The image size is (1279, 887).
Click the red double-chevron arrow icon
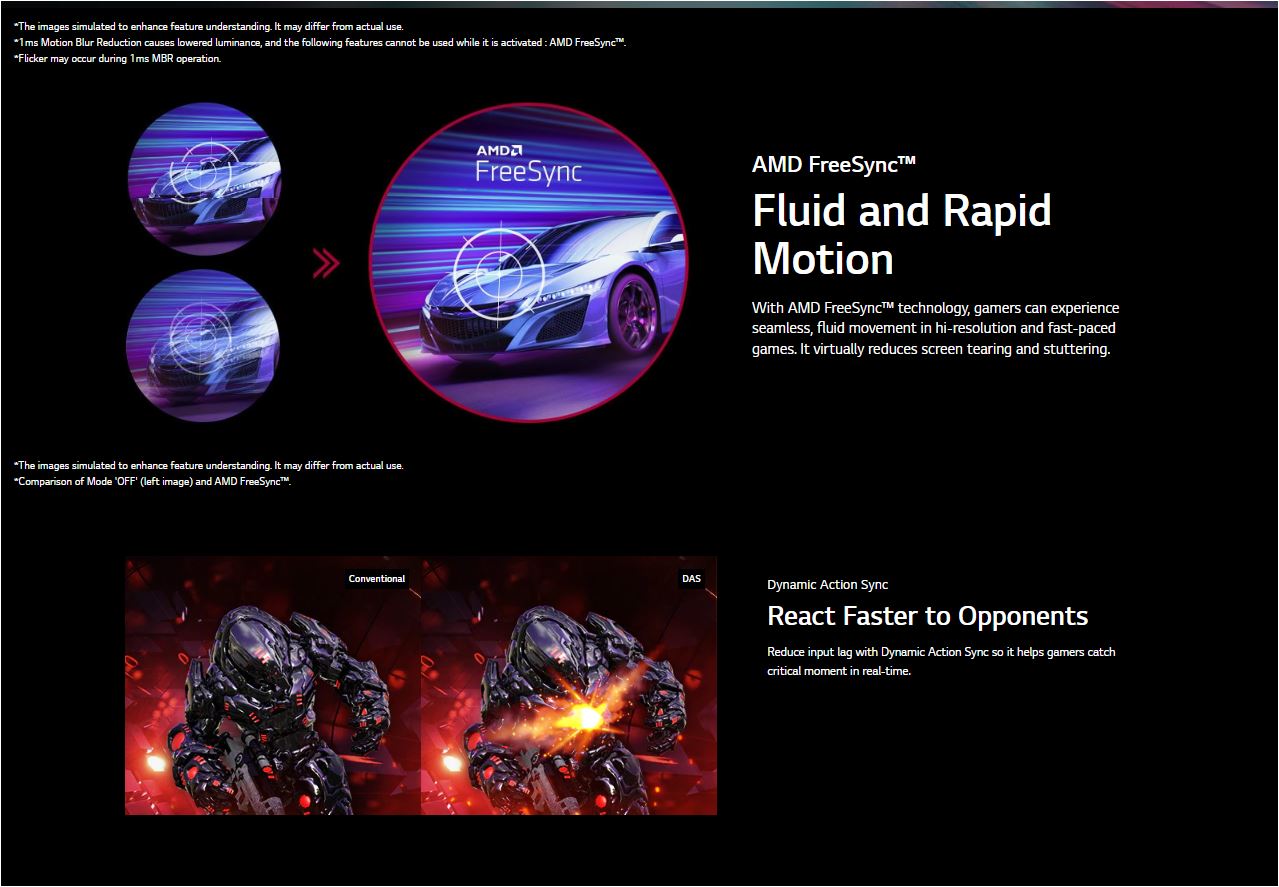pyautogui.click(x=326, y=264)
